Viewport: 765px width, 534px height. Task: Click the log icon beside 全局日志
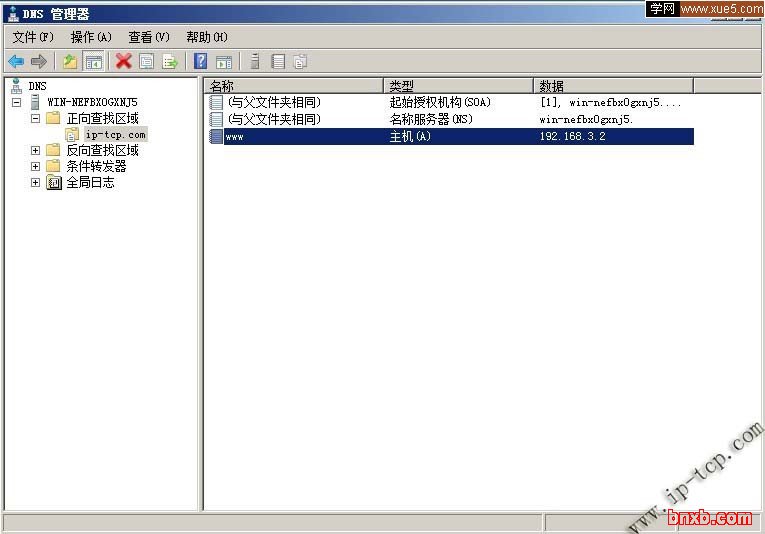(x=54, y=182)
